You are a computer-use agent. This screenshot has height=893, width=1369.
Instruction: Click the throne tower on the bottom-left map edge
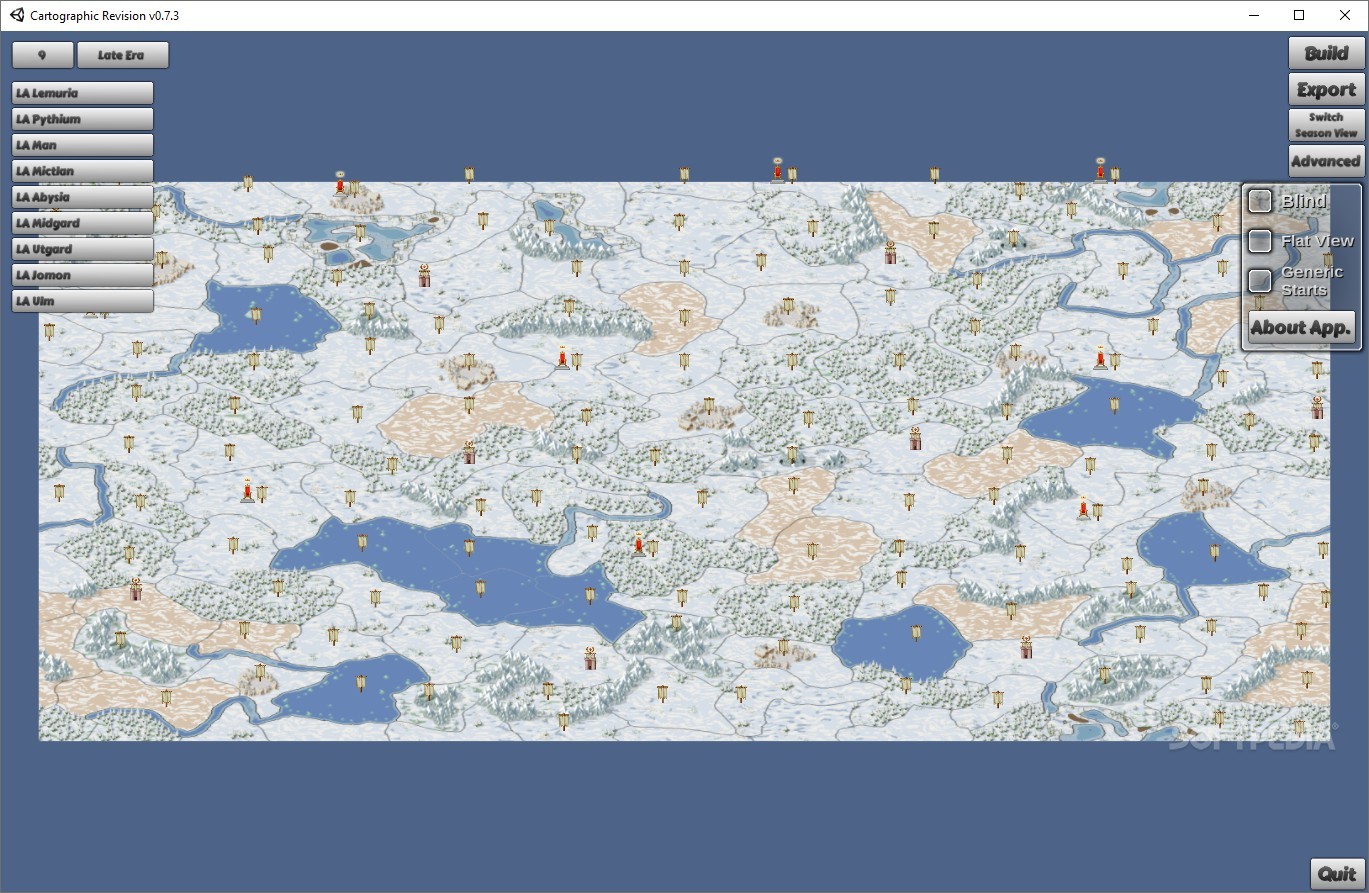click(135, 589)
